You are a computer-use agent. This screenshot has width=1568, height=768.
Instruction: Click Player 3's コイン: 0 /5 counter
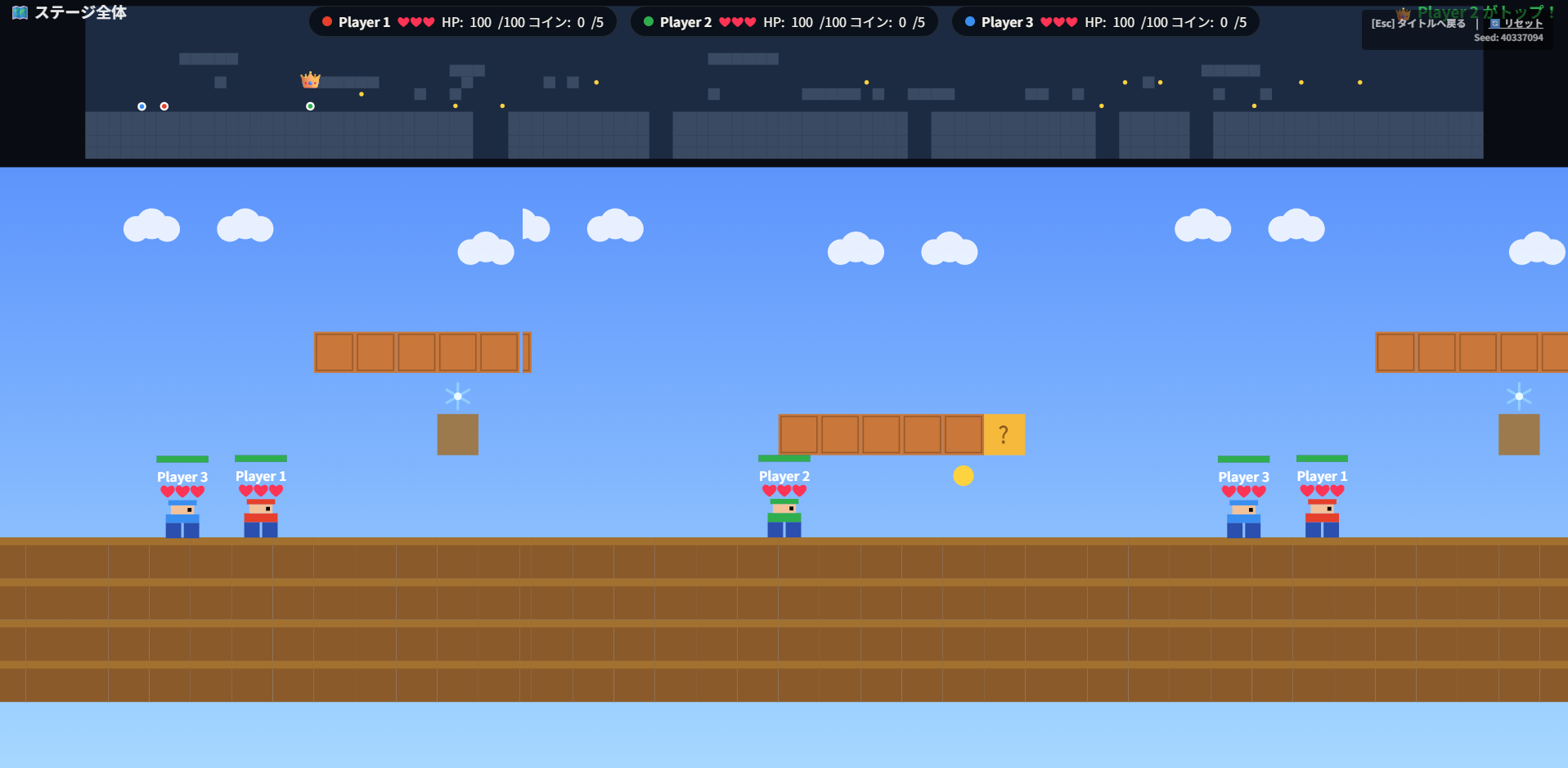click(1209, 22)
